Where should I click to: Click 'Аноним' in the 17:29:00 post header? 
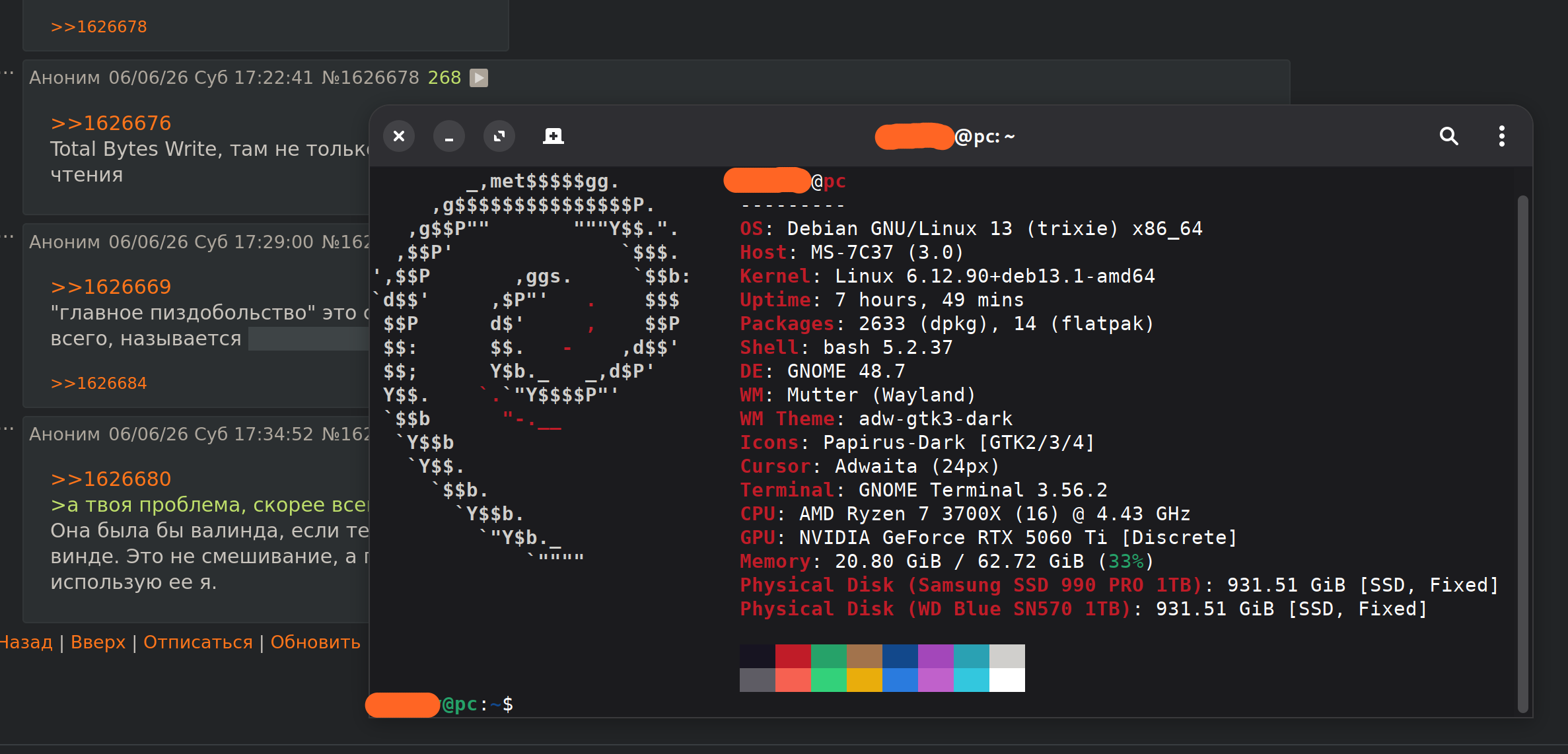pos(65,242)
